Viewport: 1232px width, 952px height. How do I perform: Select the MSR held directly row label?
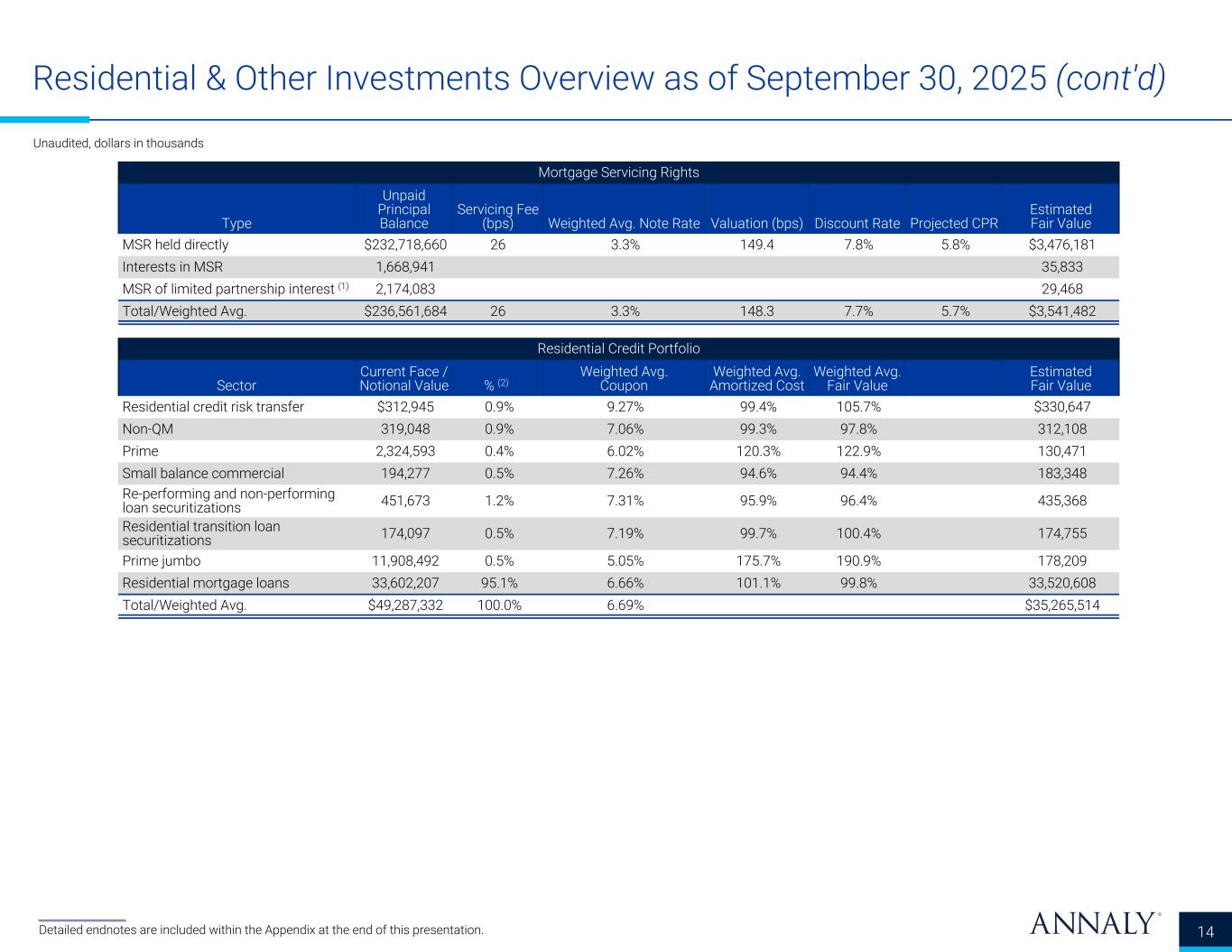click(176, 245)
